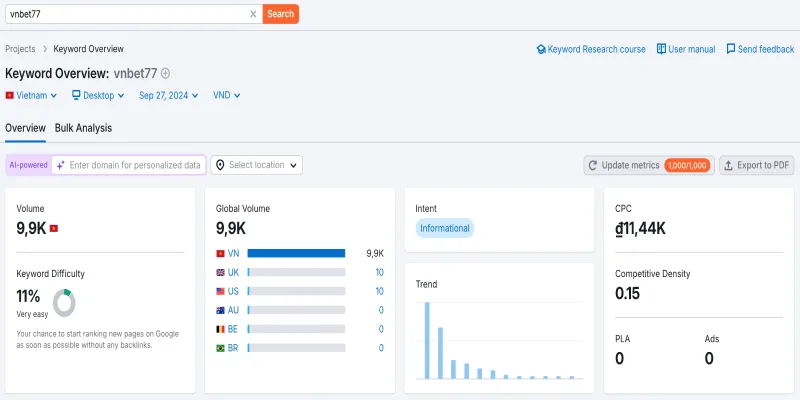
Task: Click the Australia flag icon
Action: point(220,310)
